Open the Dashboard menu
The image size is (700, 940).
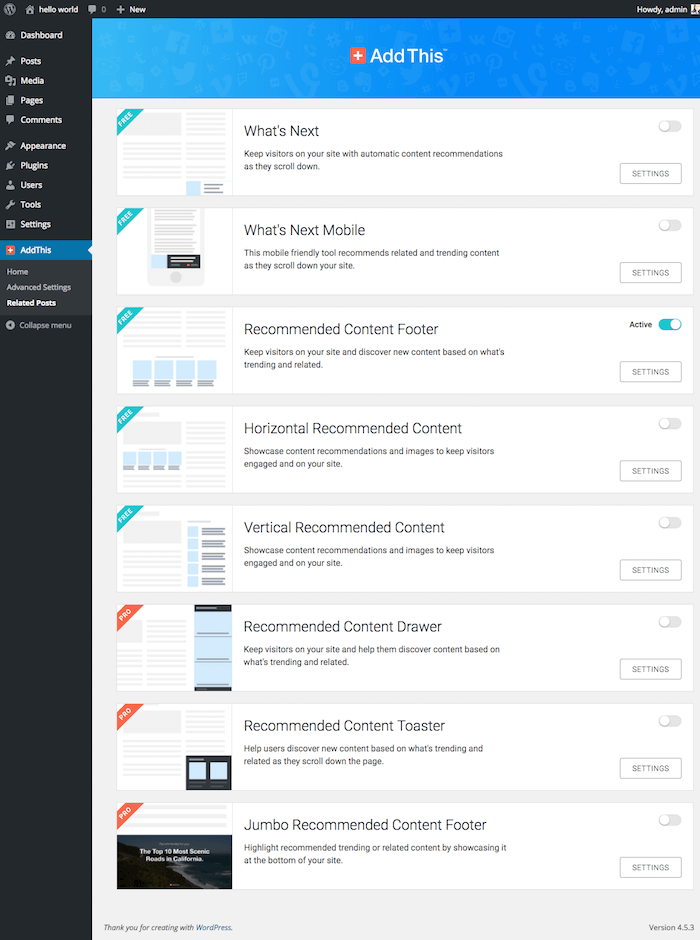[46, 35]
